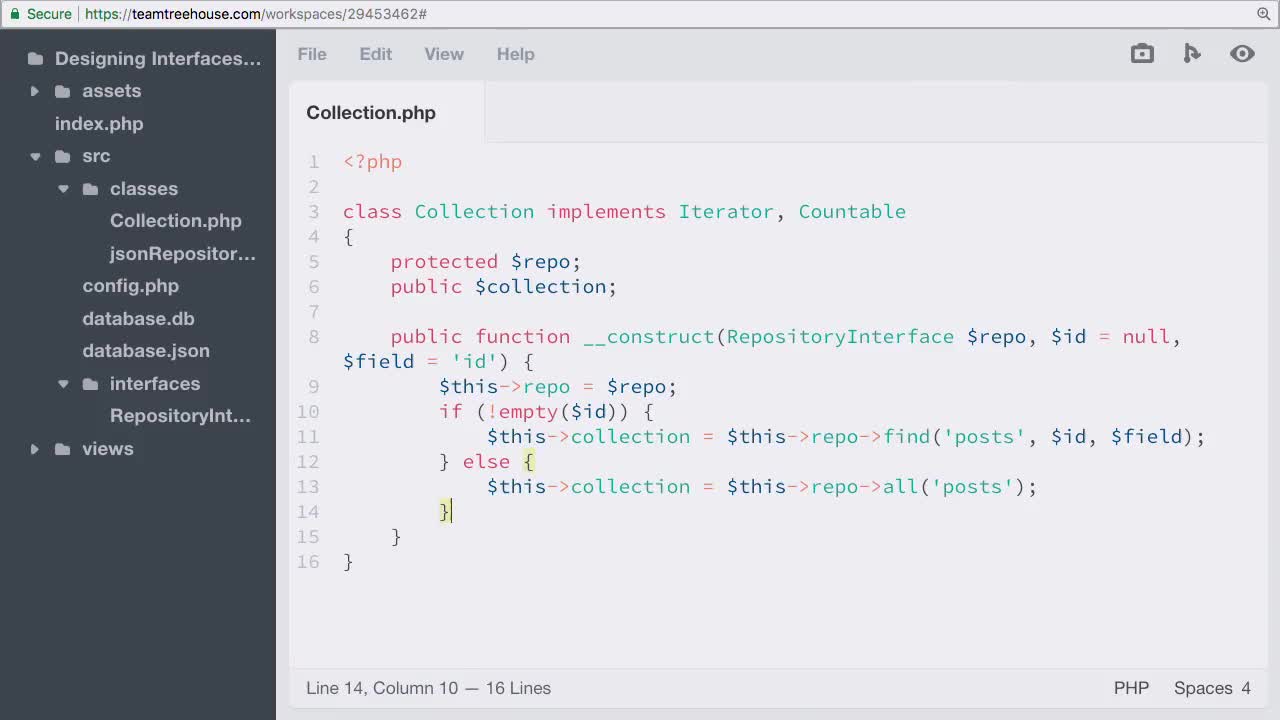Click the camera snapshot icon in the toolbar
The height and width of the screenshot is (720, 1280).
tap(1142, 53)
